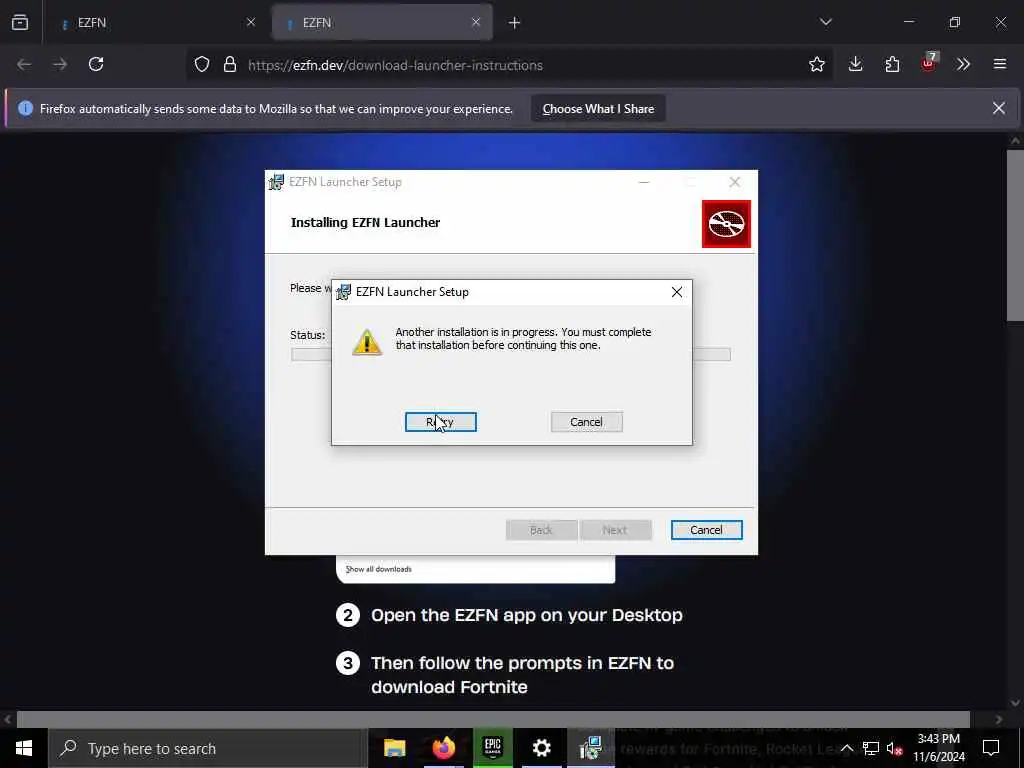Click the installer icon in dialog title
The image size is (1024, 768).
point(344,292)
